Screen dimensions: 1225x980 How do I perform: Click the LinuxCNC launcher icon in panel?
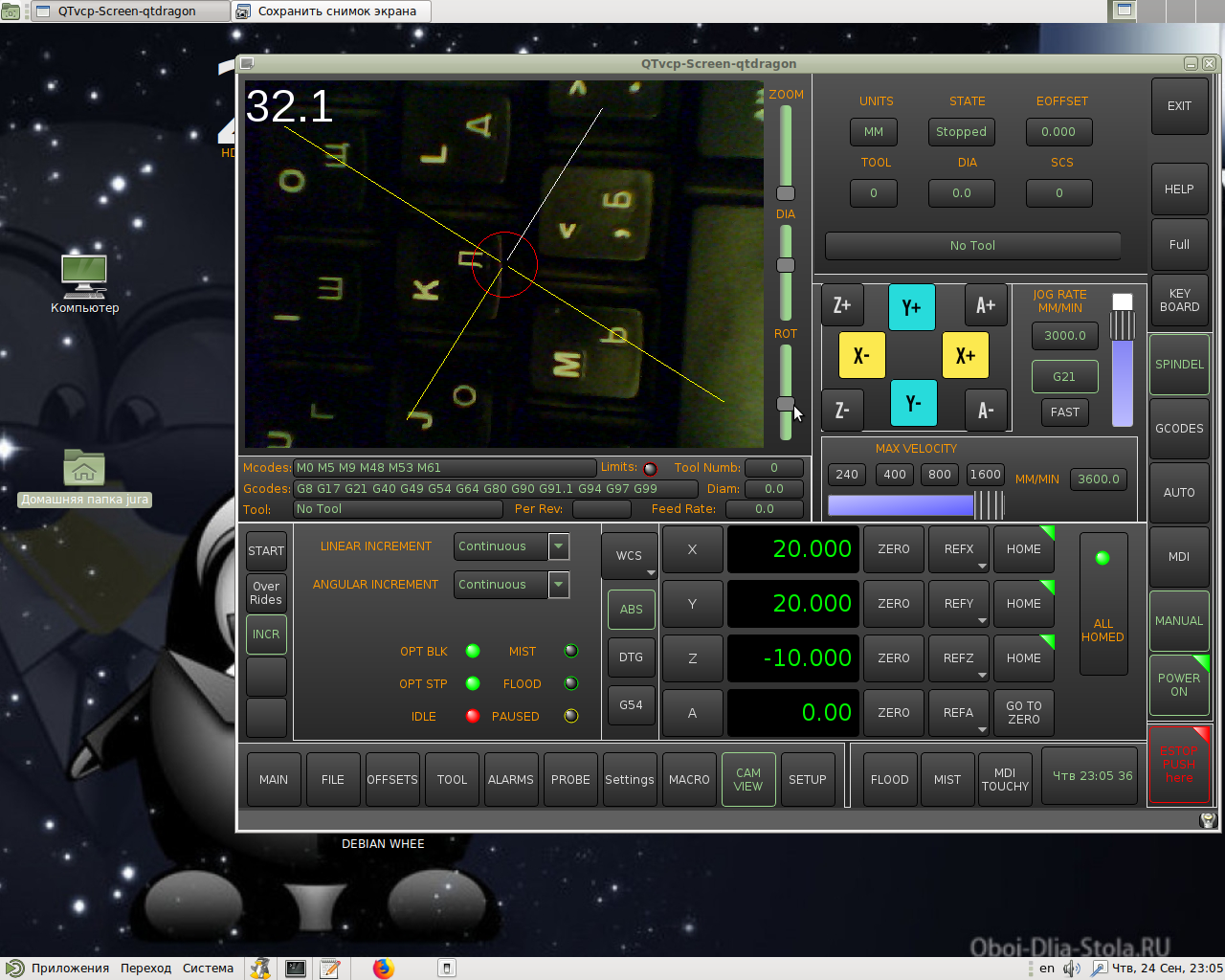pos(260,969)
